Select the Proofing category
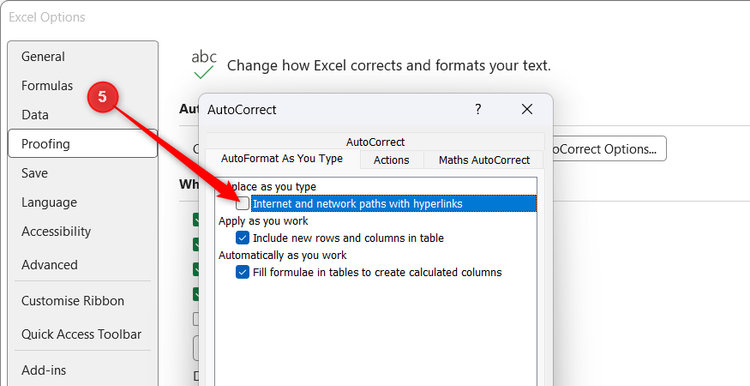Viewport: 750px width, 386px height. (83, 143)
